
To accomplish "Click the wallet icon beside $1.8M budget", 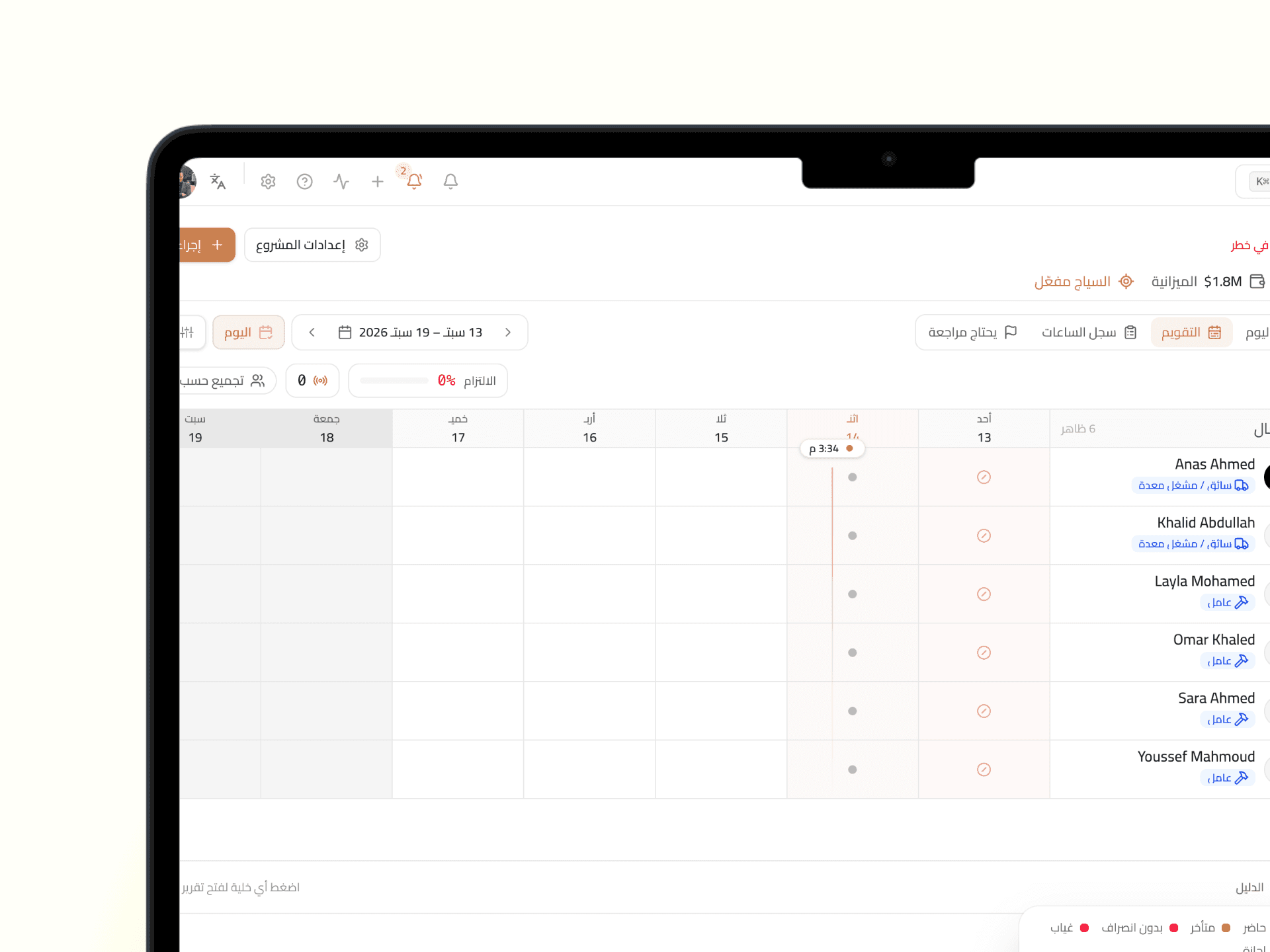I will (x=1257, y=282).
